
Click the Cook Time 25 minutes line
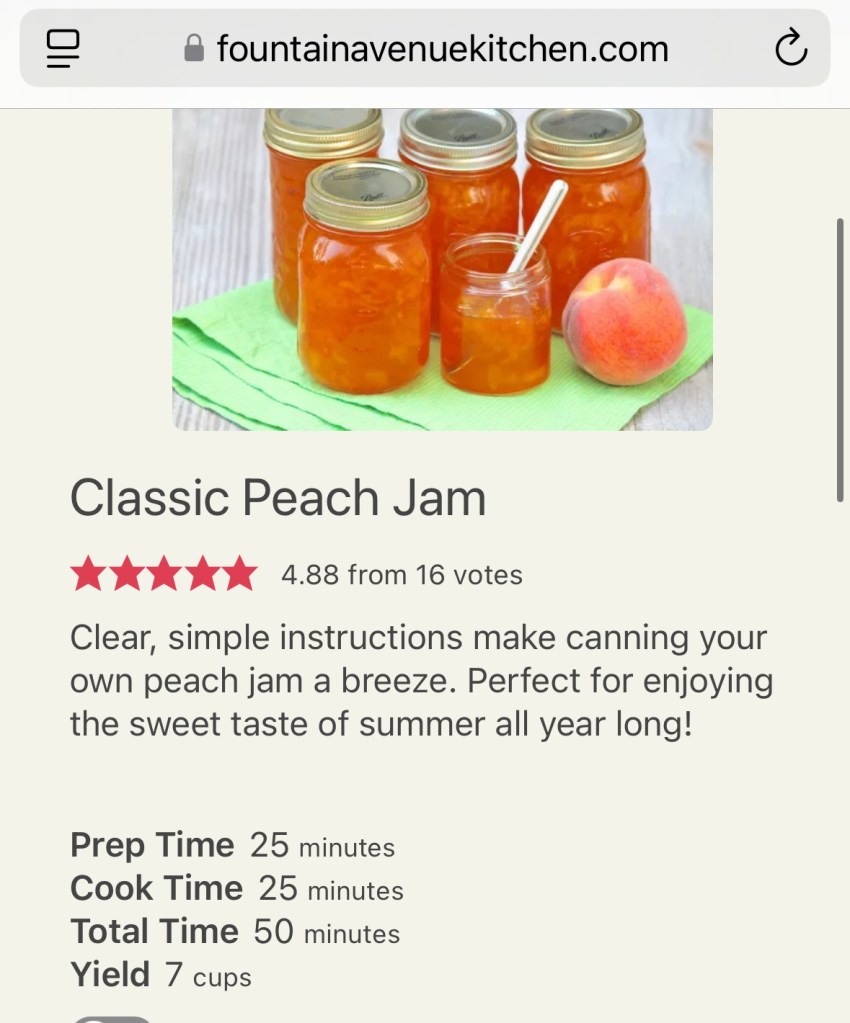pyautogui.click(x=237, y=889)
